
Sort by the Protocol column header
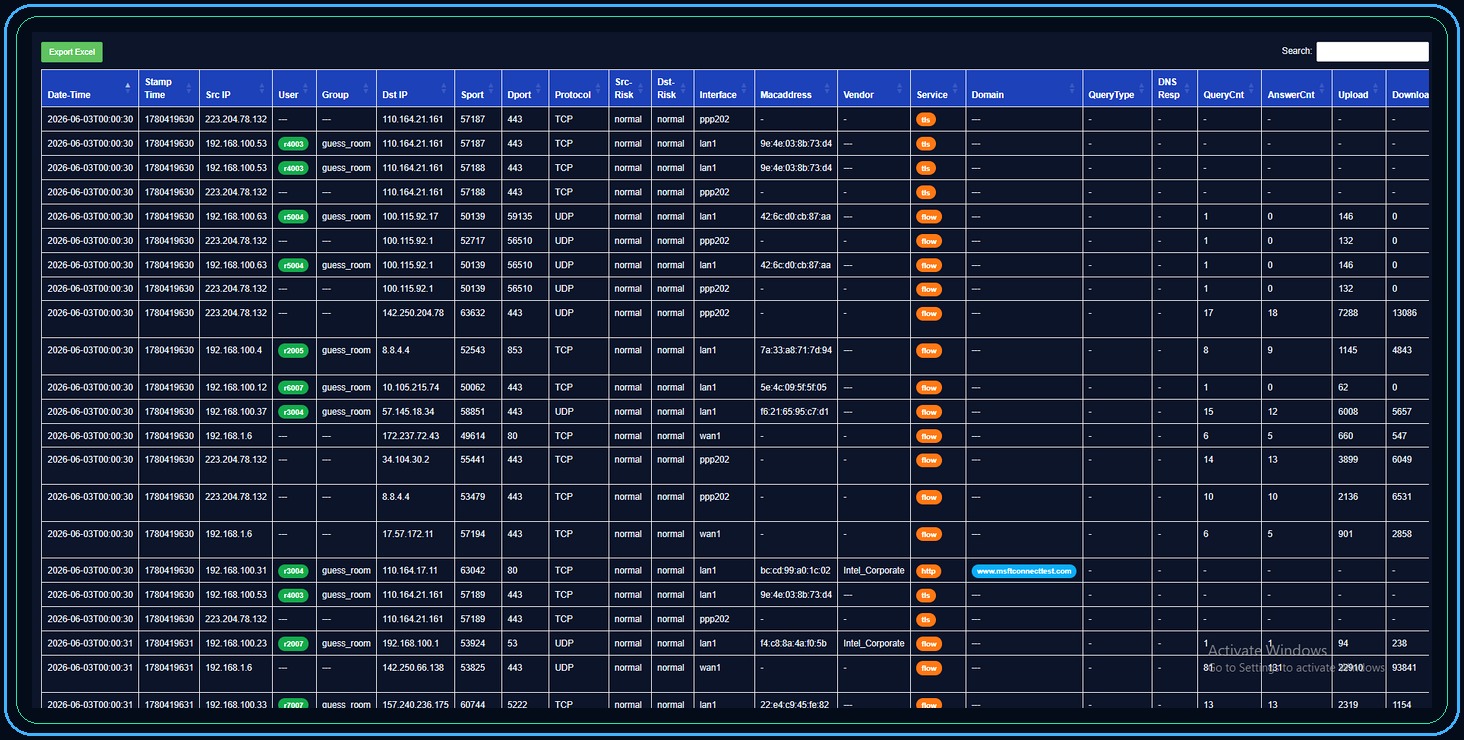[x=578, y=88]
